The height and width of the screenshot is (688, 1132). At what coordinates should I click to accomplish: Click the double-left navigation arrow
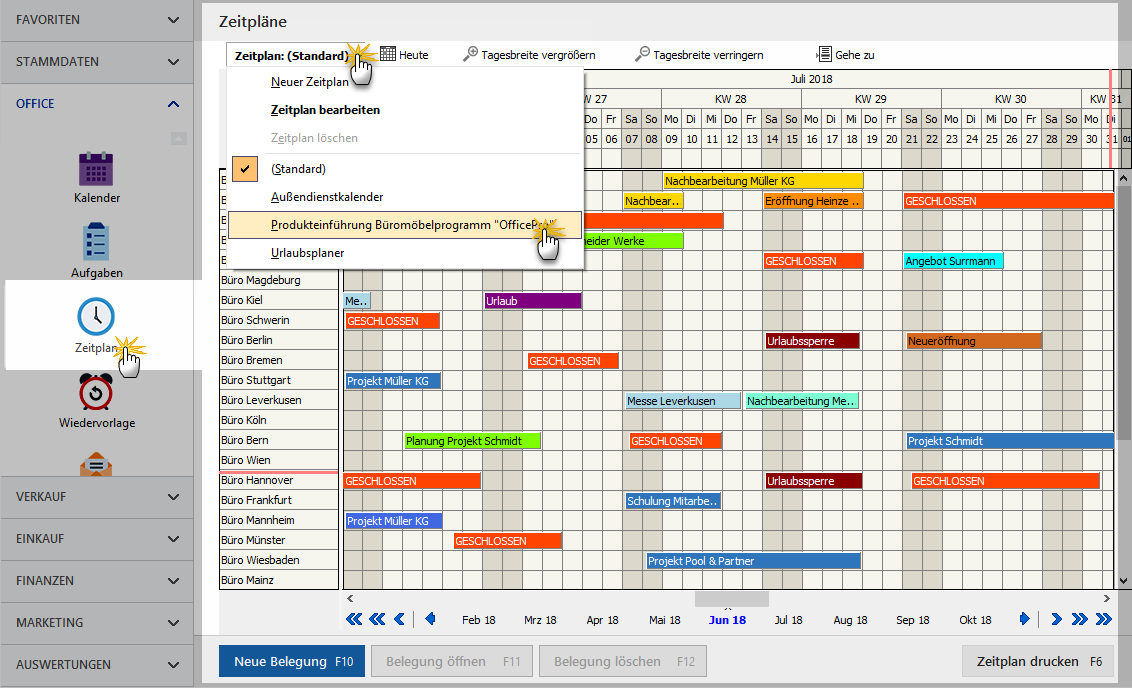[377, 619]
